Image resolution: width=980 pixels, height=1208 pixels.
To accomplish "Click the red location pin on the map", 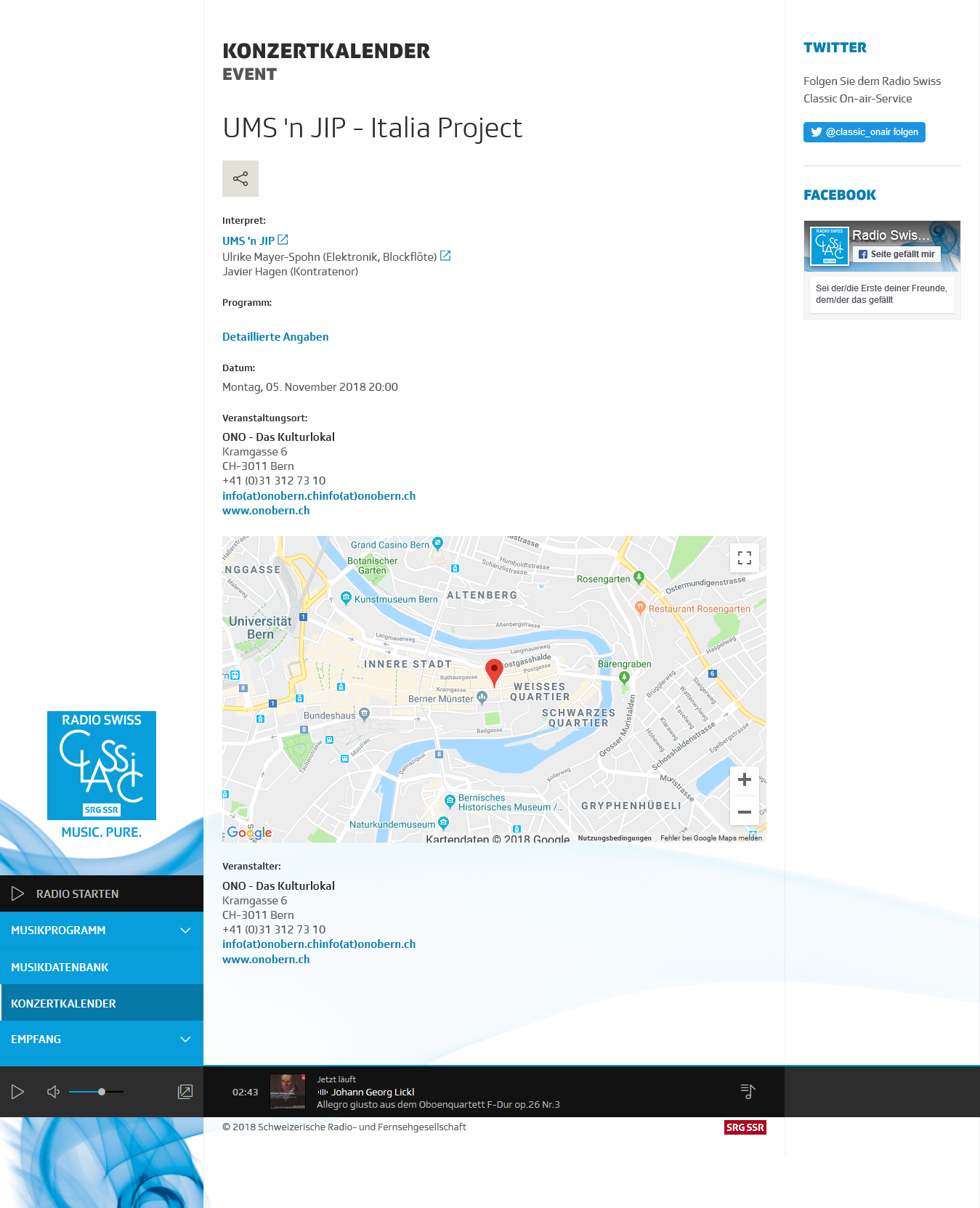I will [494, 673].
